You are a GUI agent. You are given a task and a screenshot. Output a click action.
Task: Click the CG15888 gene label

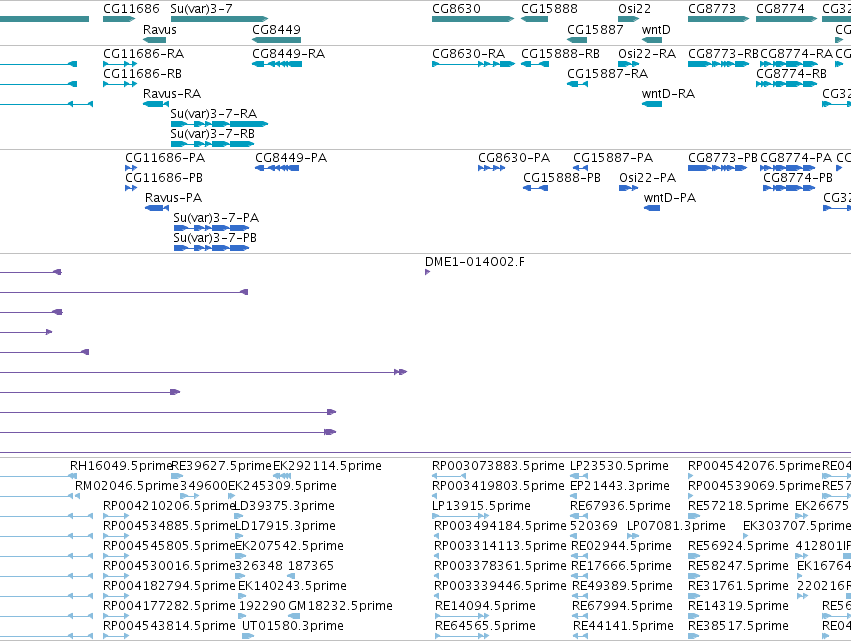[549, 9]
